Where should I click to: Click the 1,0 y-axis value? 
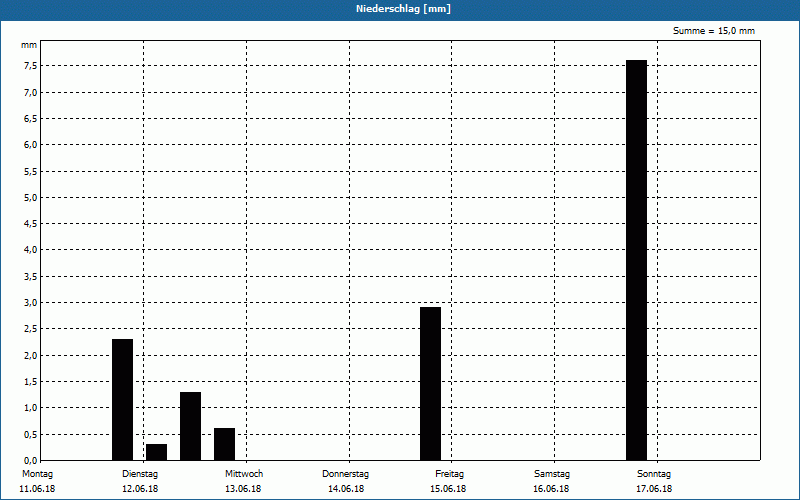[30, 408]
